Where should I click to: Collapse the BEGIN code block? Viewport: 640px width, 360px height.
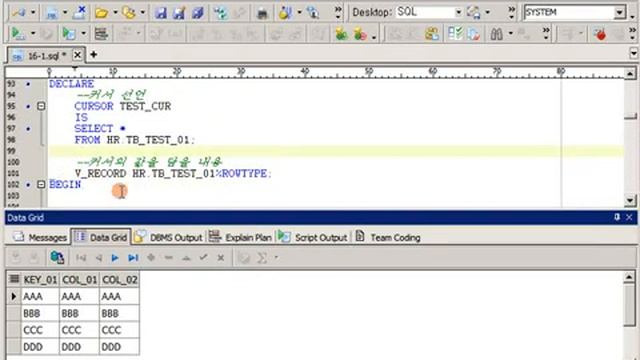pyautogui.click(x=41, y=184)
